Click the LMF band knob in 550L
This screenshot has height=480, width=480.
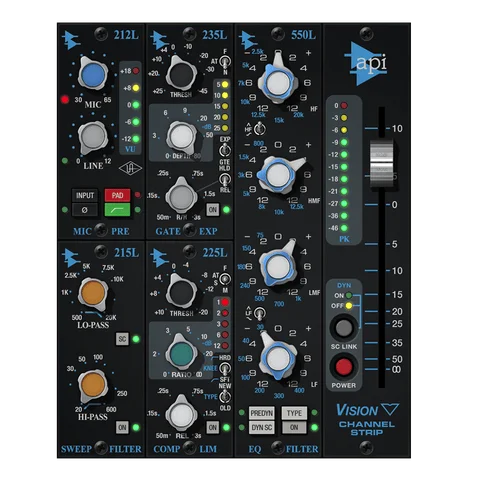point(278,266)
